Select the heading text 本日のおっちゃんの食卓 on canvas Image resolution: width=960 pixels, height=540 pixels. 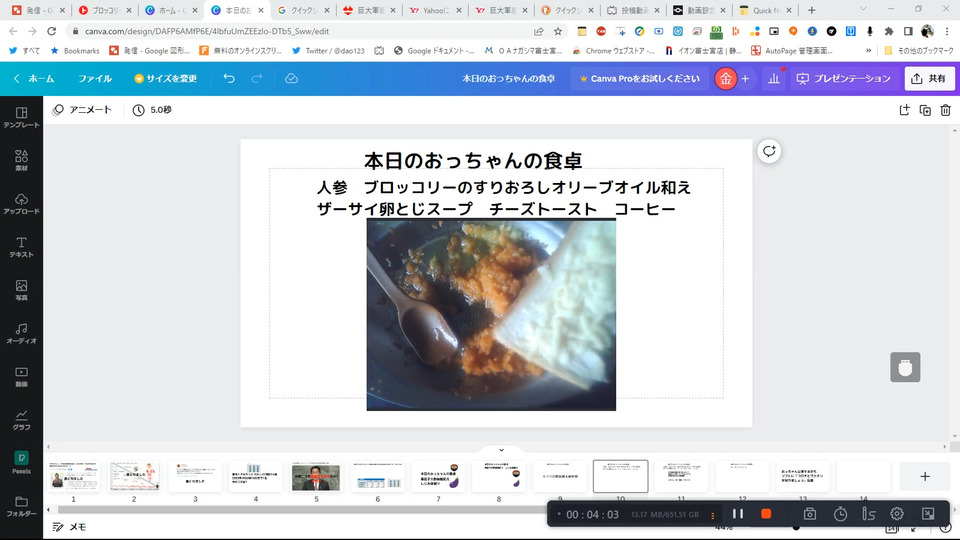click(x=473, y=160)
